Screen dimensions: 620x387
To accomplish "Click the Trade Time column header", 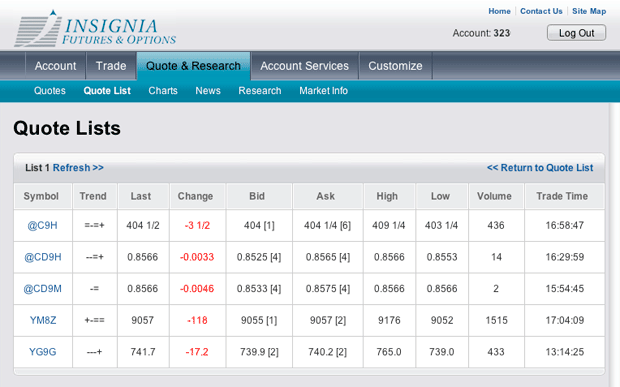I will coord(564,196).
